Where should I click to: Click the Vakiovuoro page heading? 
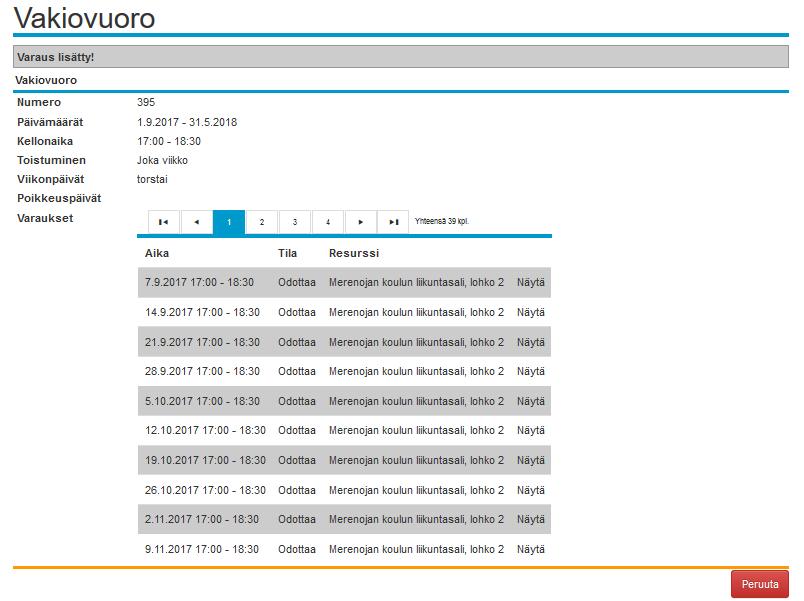click(85, 18)
